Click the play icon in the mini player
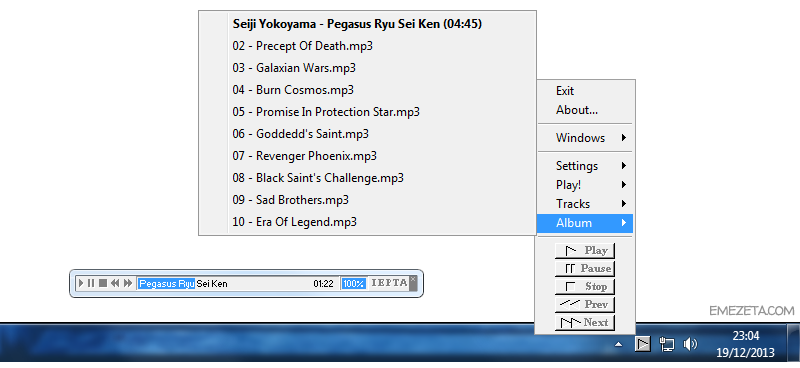The height and width of the screenshot is (368, 800). coord(81,283)
